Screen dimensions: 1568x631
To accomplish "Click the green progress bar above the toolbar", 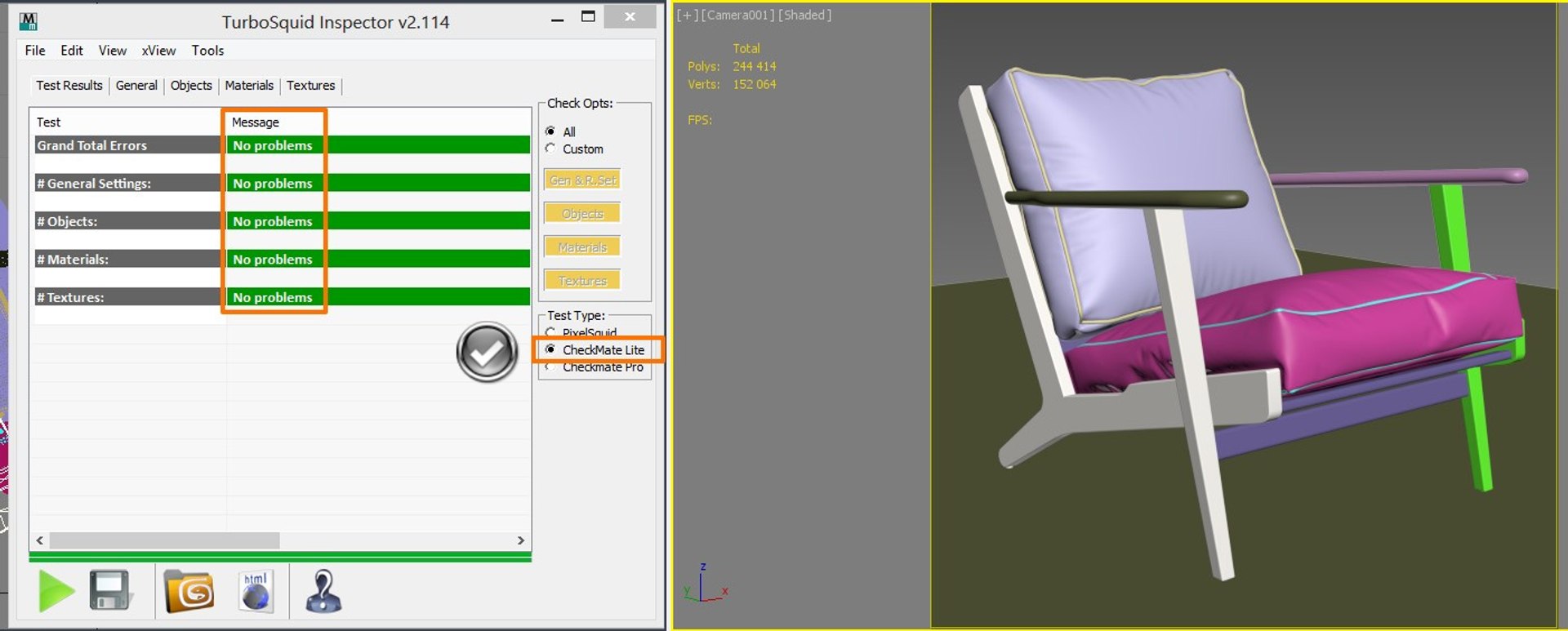I will pos(280,557).
